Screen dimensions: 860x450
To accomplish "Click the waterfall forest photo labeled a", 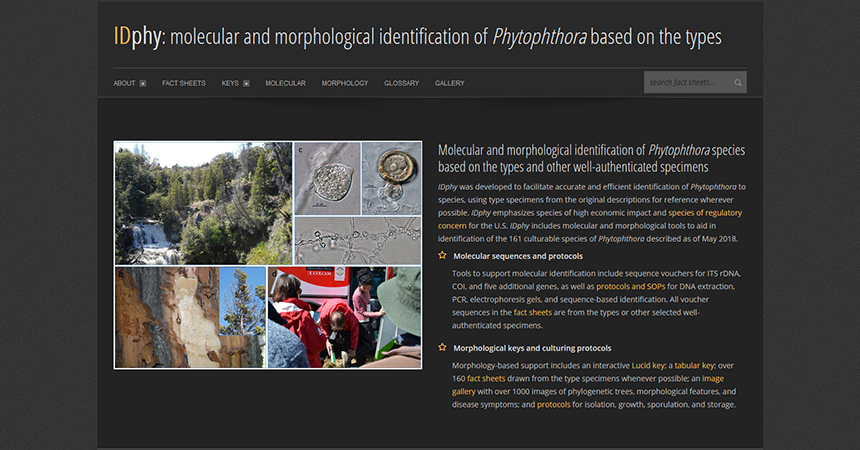I will tap(203, 204).
